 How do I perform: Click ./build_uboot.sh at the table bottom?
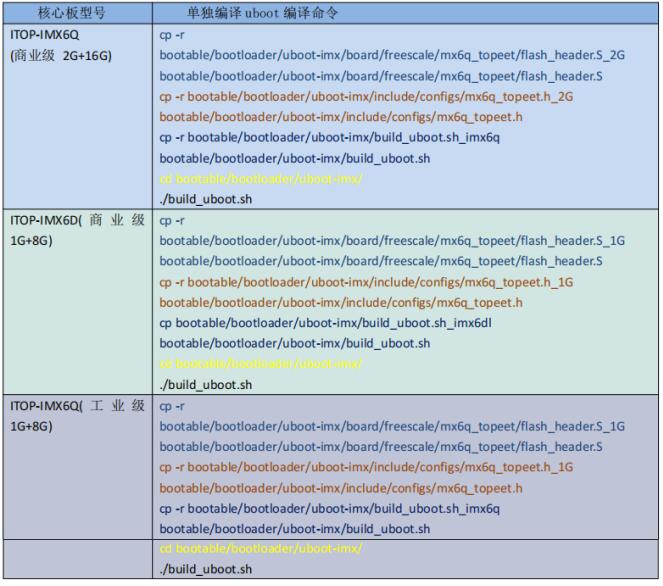(x=206, y=570)
